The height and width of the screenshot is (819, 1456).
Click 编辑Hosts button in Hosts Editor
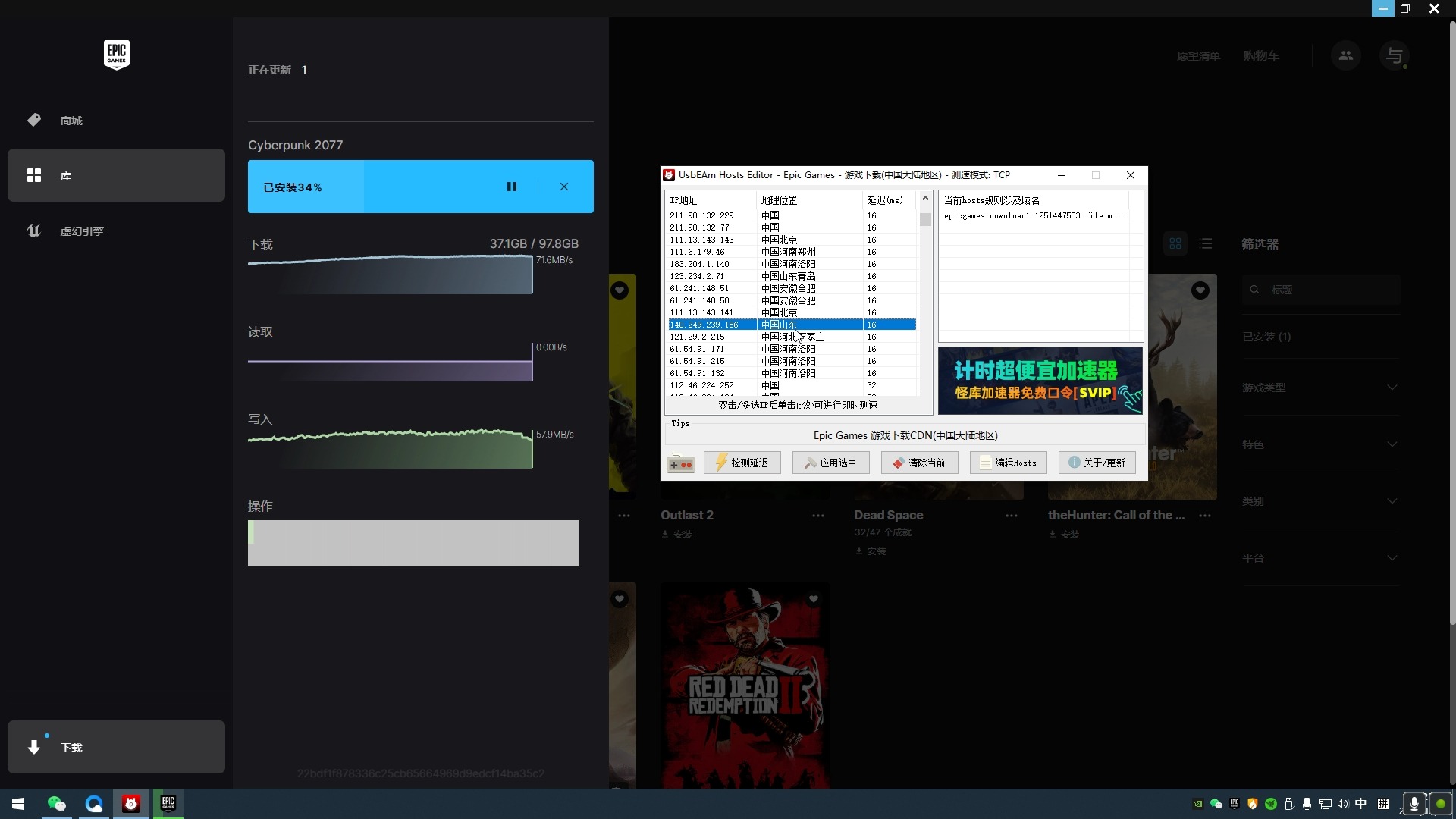pos(1009,463)
